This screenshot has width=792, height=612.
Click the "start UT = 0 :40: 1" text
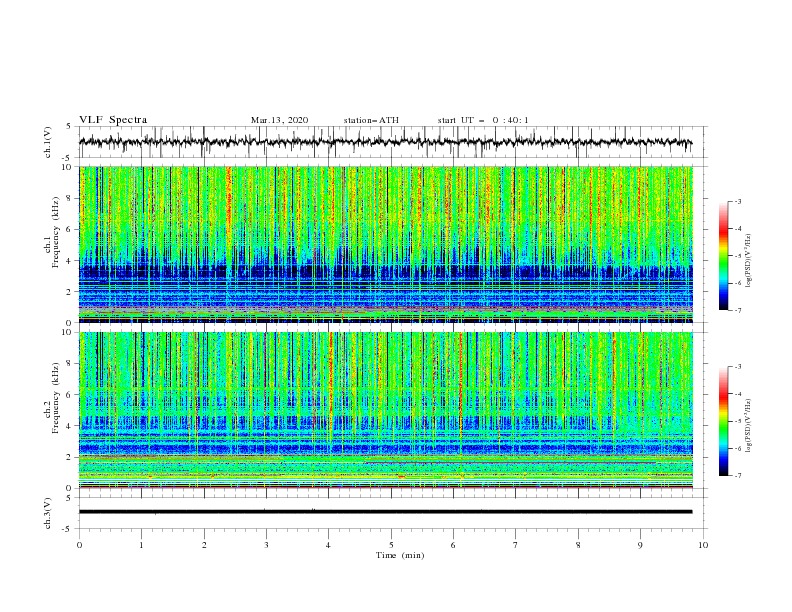483,120
